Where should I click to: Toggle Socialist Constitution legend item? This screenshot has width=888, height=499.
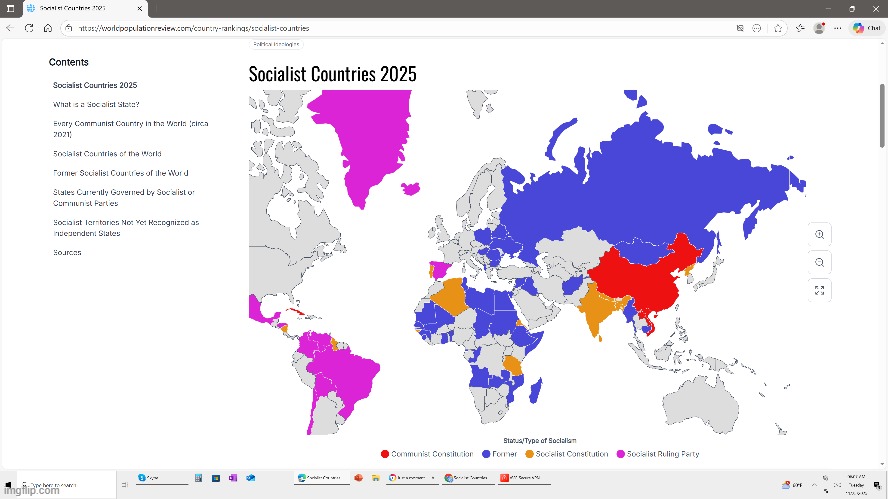[x=566, y=454]
